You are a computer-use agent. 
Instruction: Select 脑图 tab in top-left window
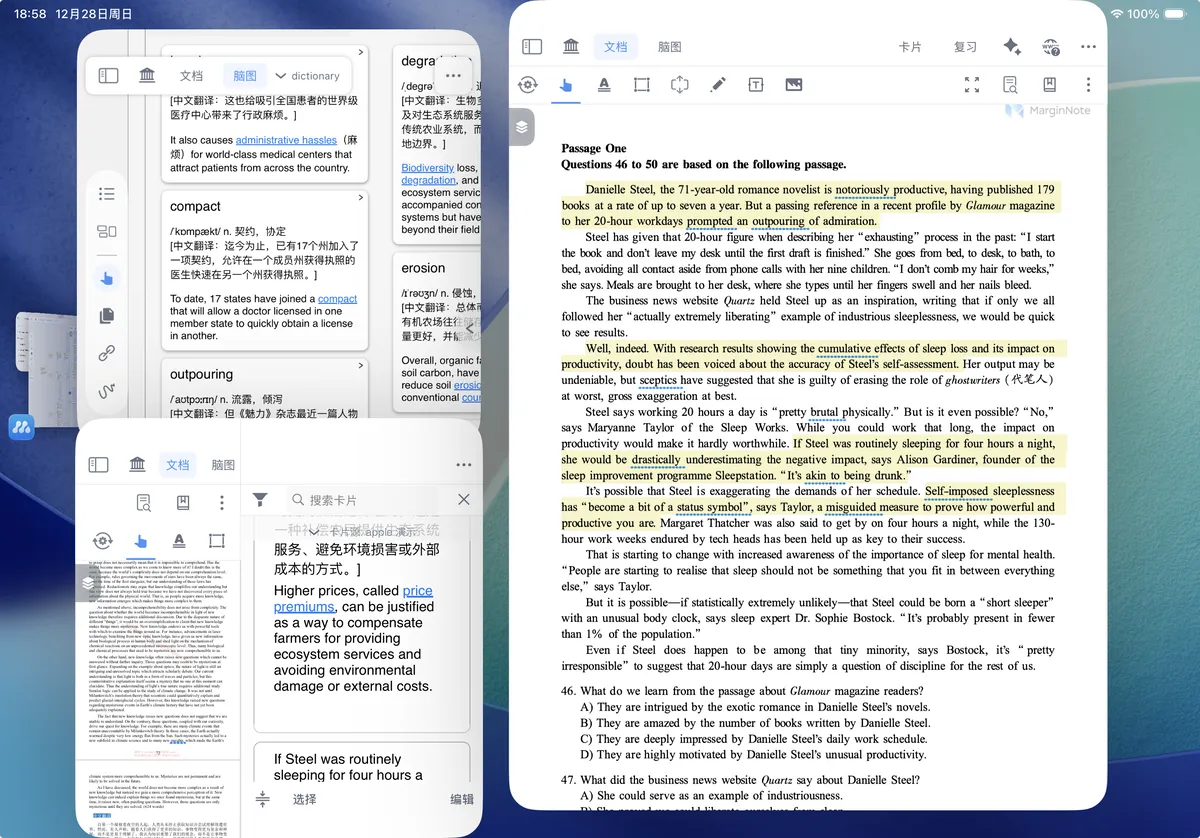[245, 76]
